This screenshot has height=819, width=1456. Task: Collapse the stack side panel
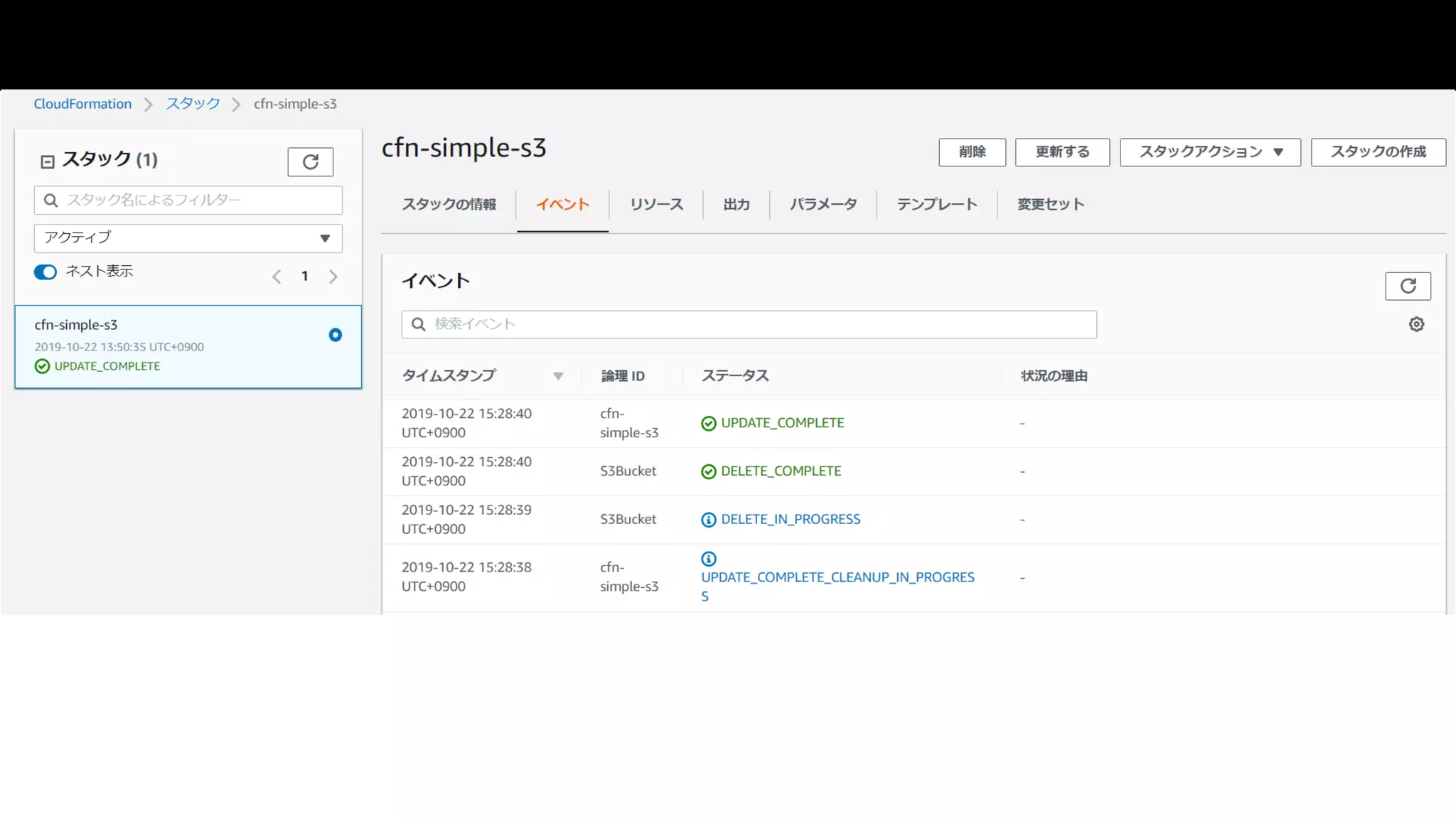[x=47, y=162]
